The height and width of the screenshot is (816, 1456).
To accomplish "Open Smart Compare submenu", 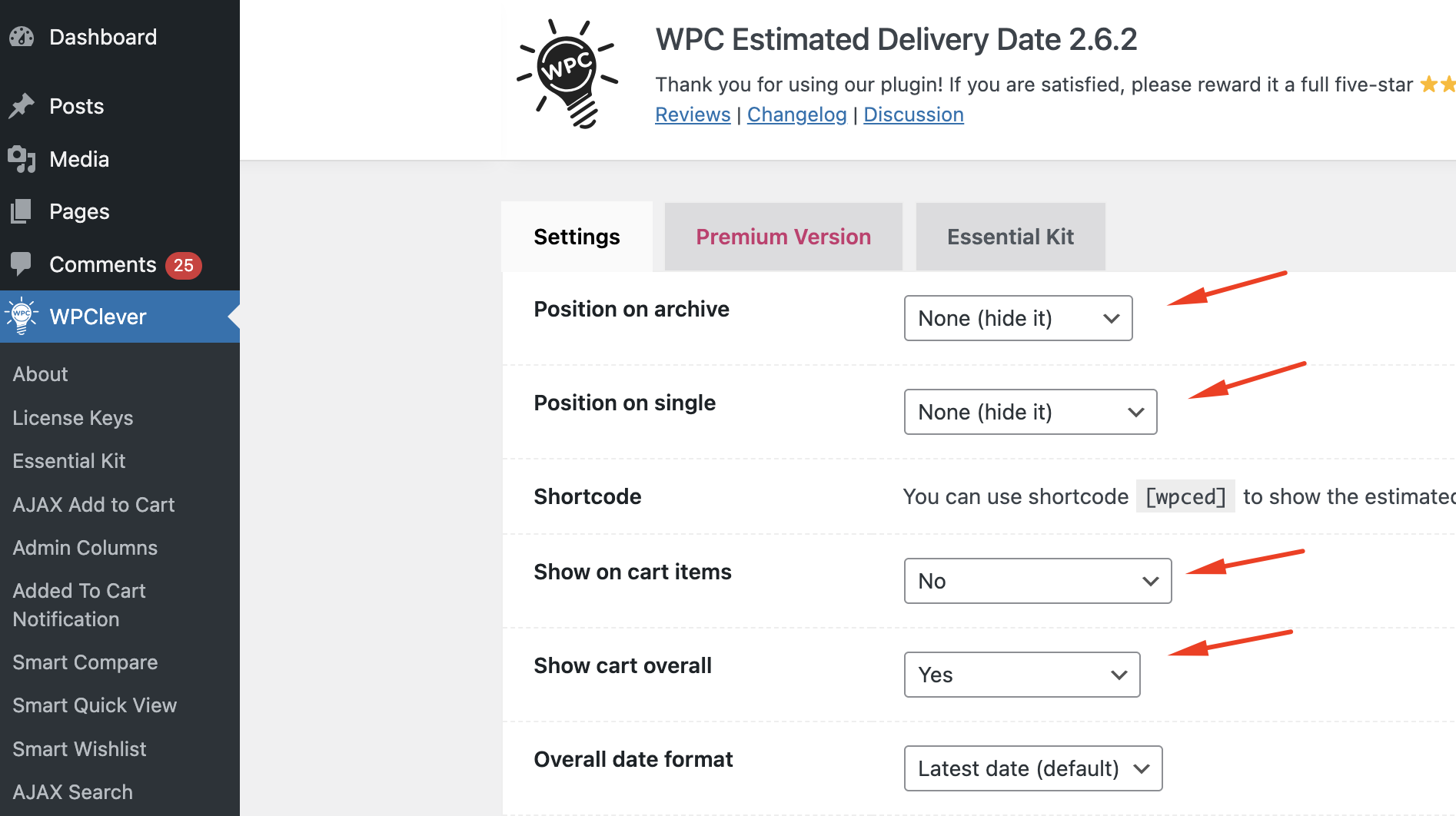I will tap(85, 662).
